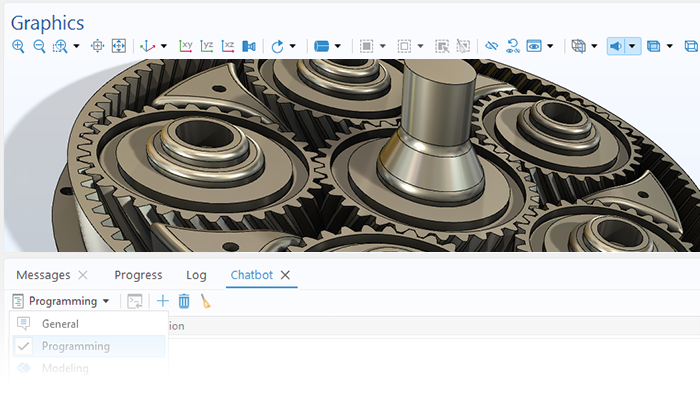Screen dimensions: 700x400
Task: Open the Log tab
Action: coord(196,275)
